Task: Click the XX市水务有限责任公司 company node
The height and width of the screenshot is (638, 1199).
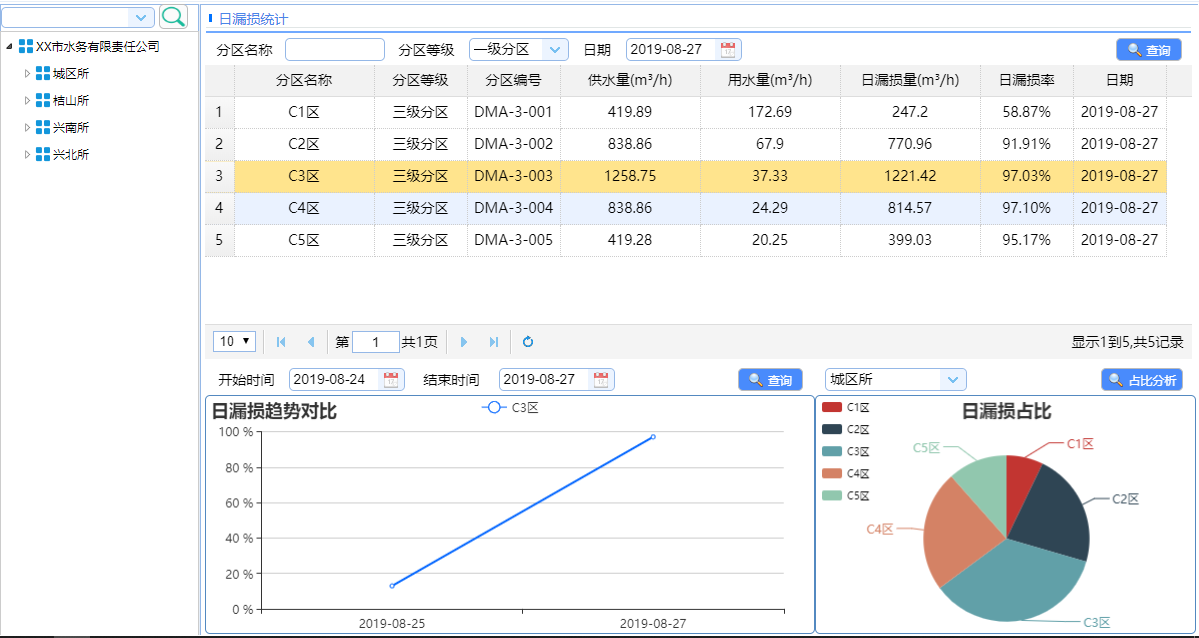Action: click(98, 47)
